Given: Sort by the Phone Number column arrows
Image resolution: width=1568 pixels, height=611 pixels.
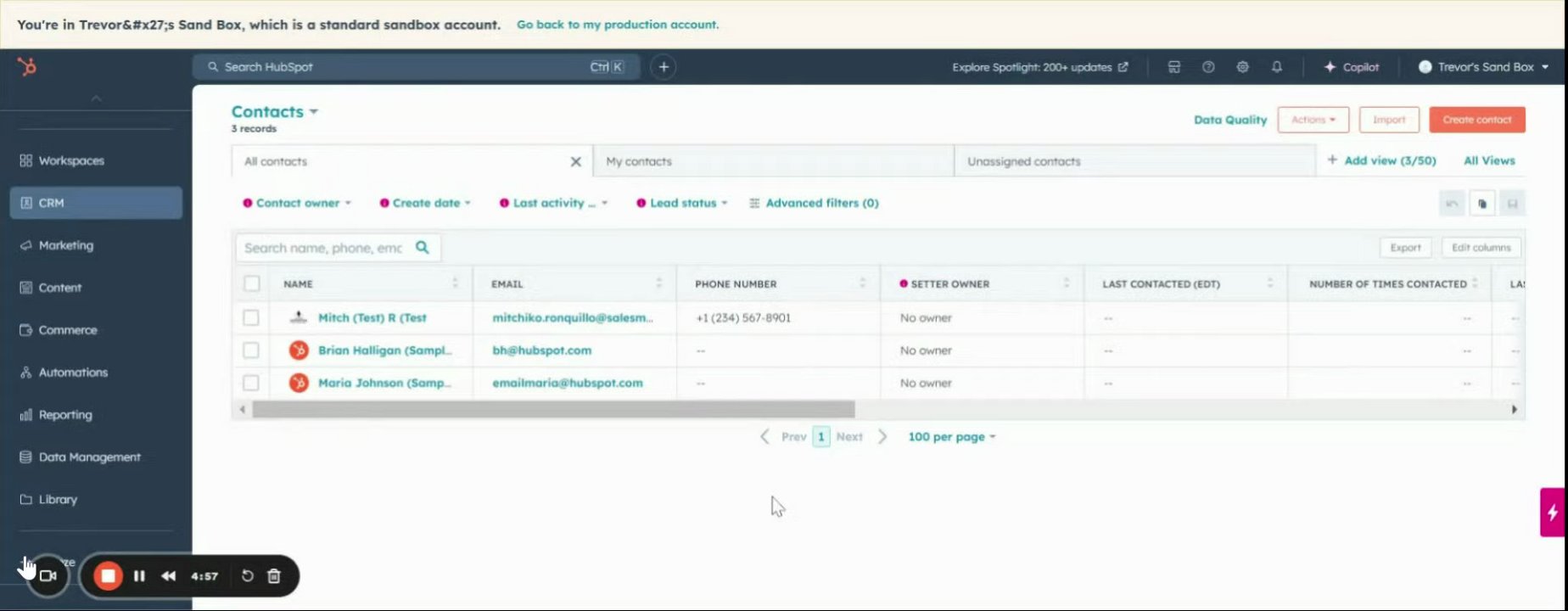Looking at the screenshot, I should [862, 283].
